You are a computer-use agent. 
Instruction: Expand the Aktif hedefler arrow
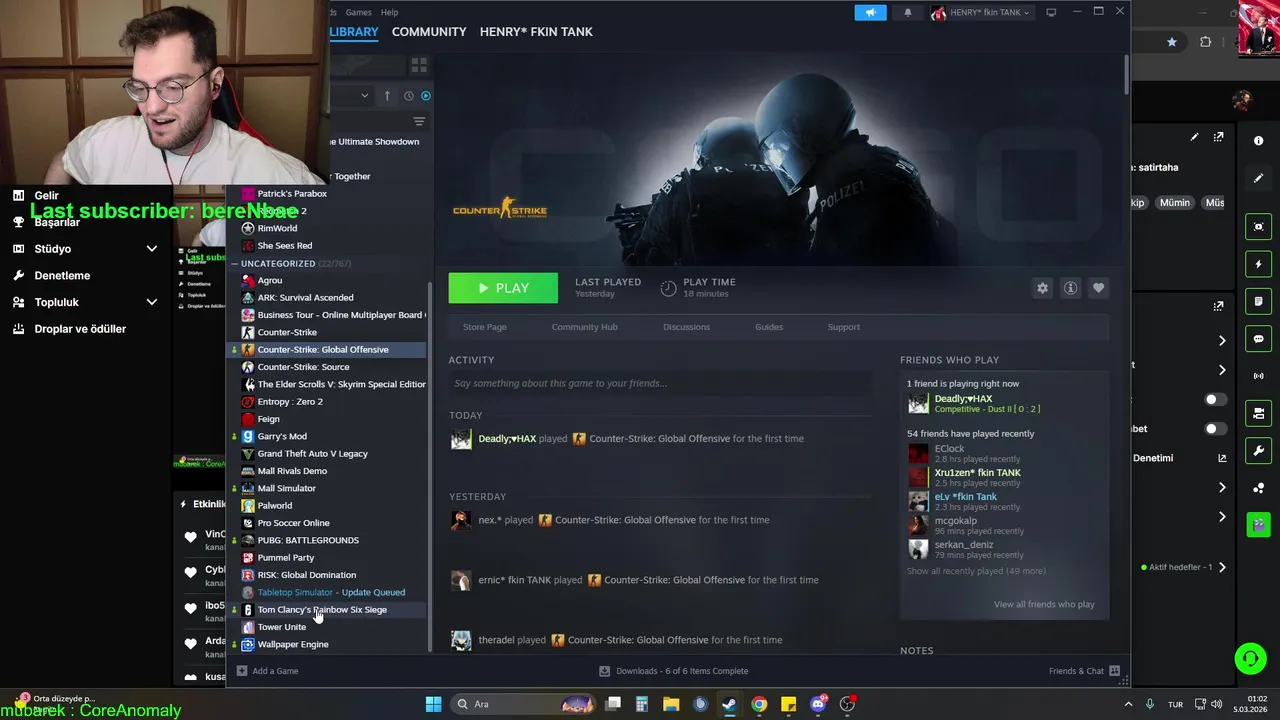[1222, 567]
